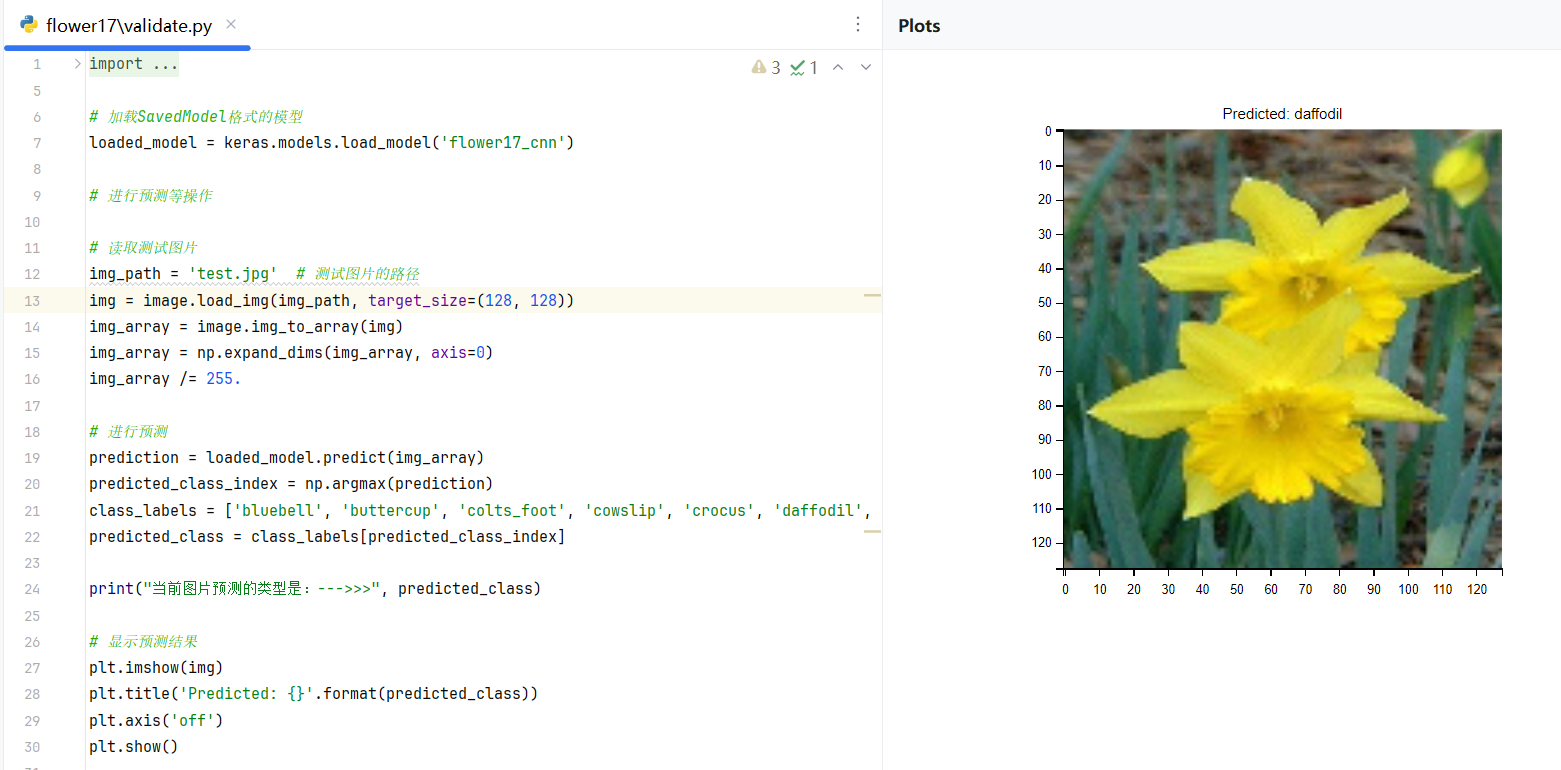The height and width of the screenshot is (770, 1561).
Task: Click the line 13 scrollbar warning stripe
Action: (872, 296)
